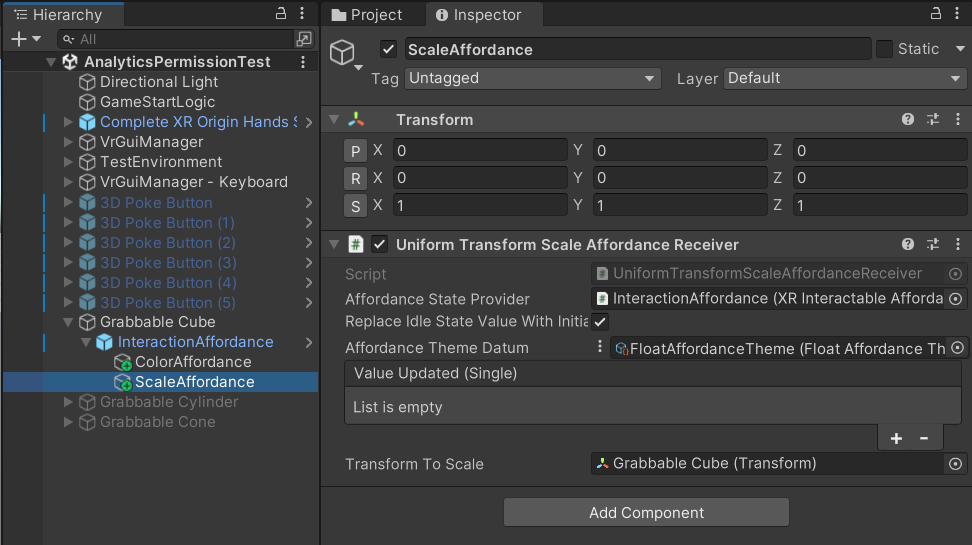The height and width of the screenshot is (545, 972).
Task: Collapse the Transform component foldout
Action: click(x=335, y=120)
